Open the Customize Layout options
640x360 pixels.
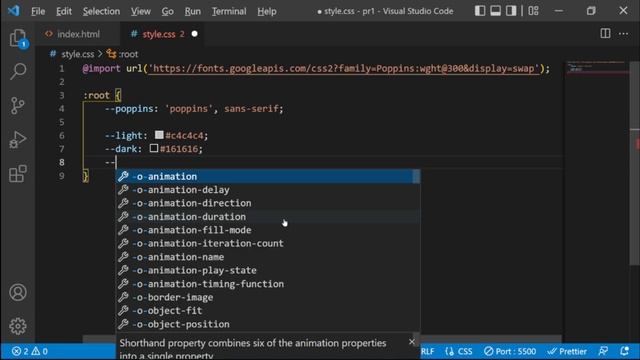[533, 11]
